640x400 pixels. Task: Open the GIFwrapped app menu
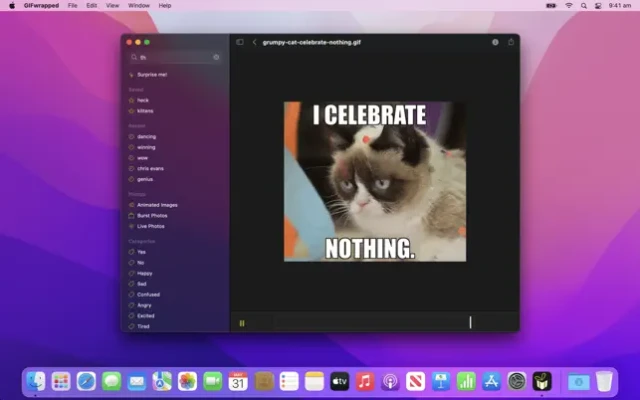click(x=41, y=6)
